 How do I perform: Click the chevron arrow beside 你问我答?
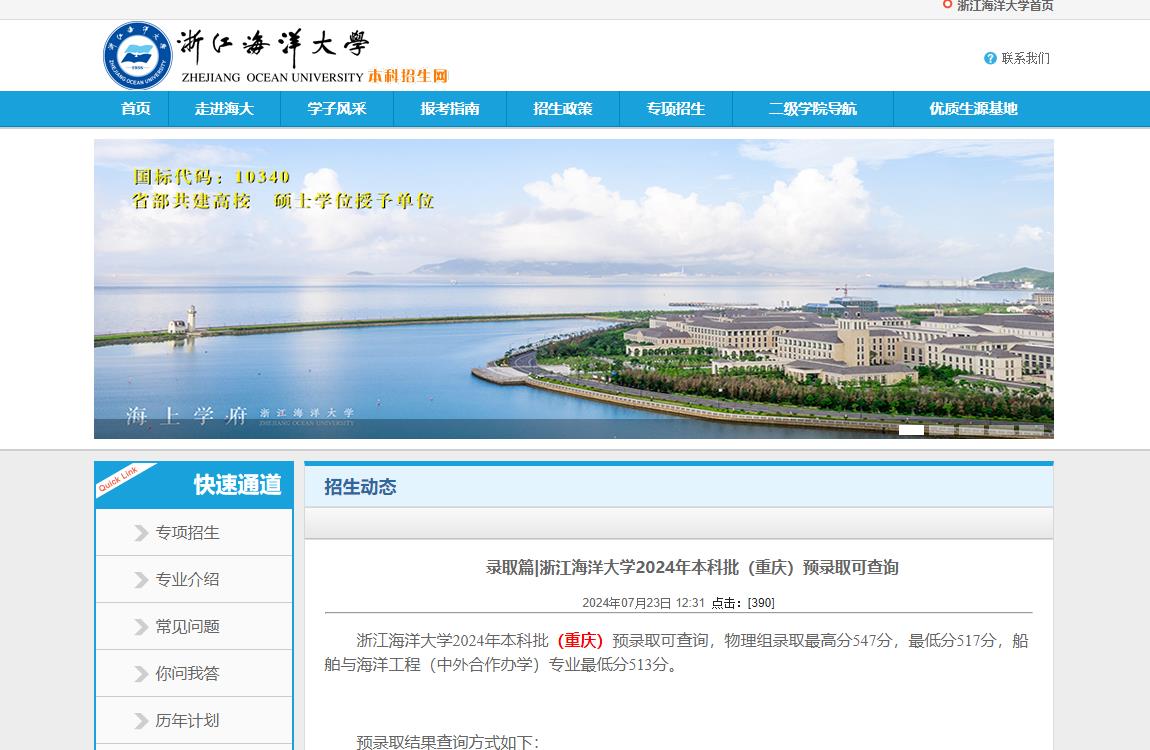point(141,674)
